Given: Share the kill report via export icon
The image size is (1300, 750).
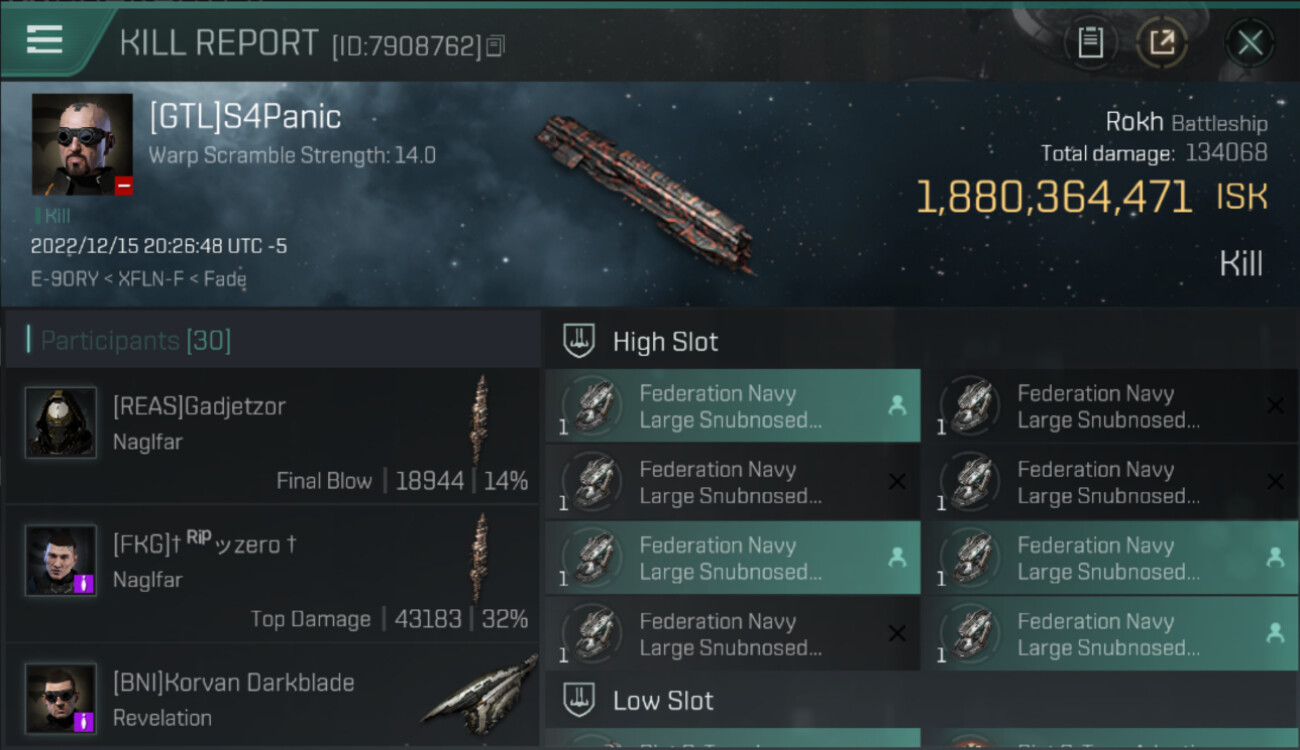Looking at the screenshot, I should 1162,42.
